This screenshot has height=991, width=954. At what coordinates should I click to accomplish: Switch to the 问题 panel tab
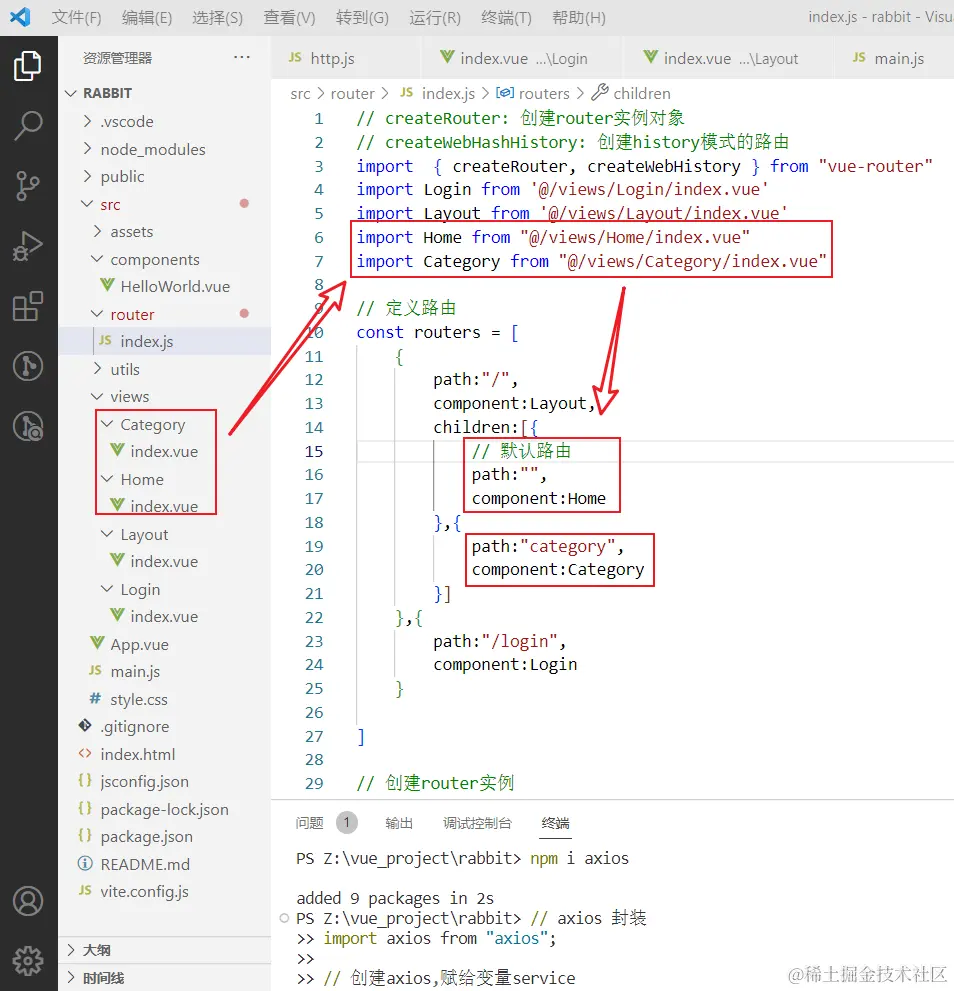pos(310,823)
